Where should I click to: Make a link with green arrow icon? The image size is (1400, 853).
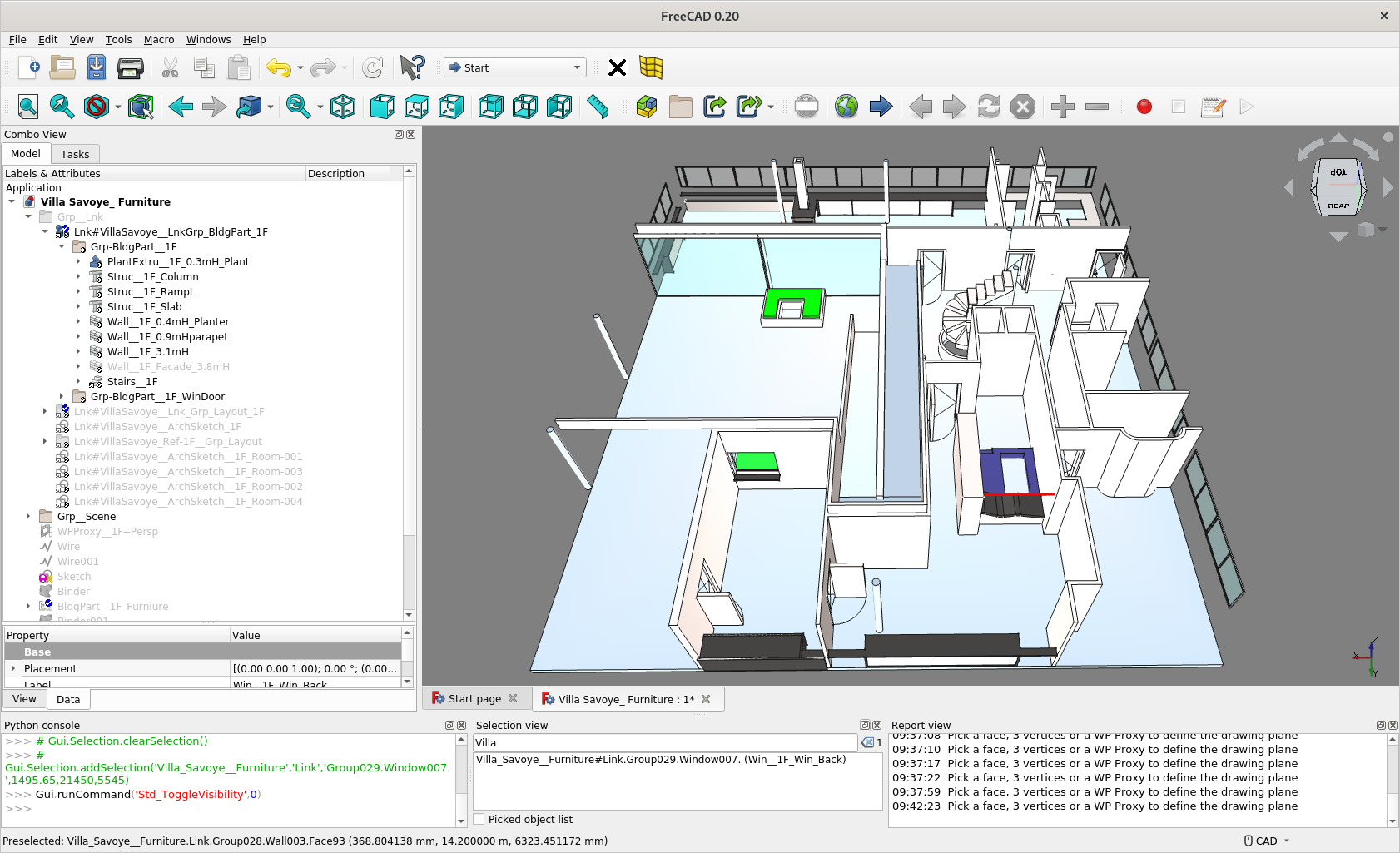click(715, 107)
